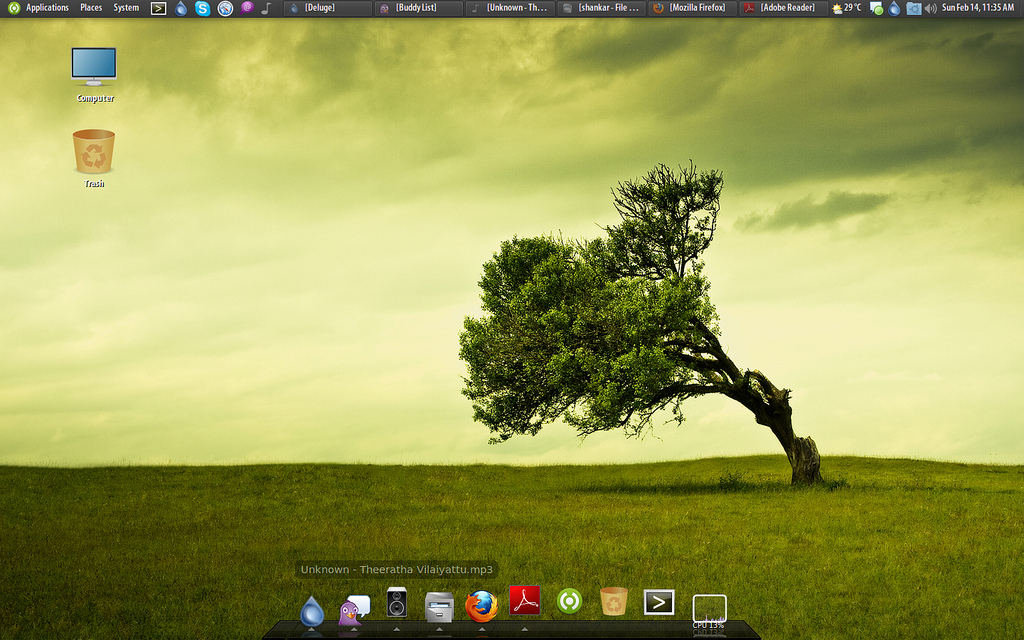Launch Deluge from top panel water-drop launcher
Image resolution: width=1024 pixels, height=640 pixels.
[181, 8]
